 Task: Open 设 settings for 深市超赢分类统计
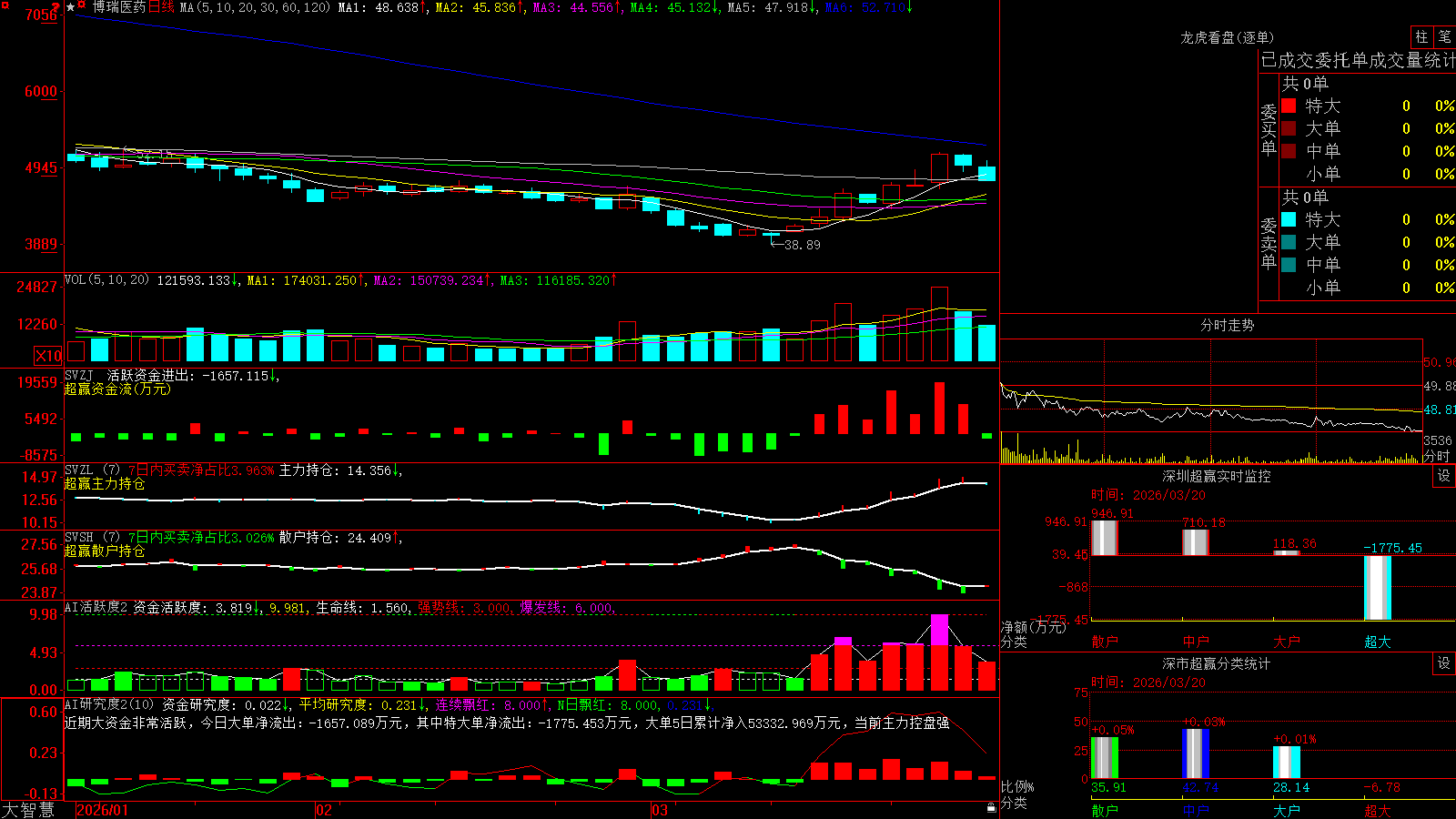pyautogui.click(x=1444, y=663)
